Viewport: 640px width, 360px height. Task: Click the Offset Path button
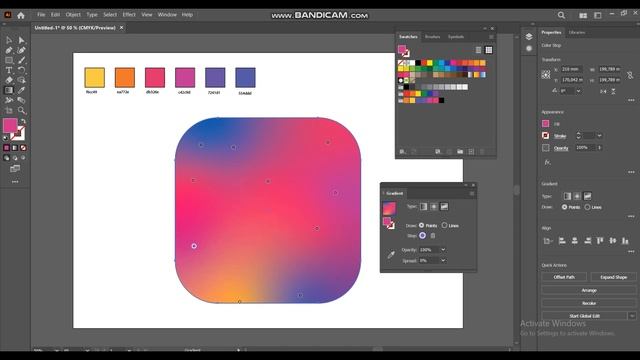(564, 277)
